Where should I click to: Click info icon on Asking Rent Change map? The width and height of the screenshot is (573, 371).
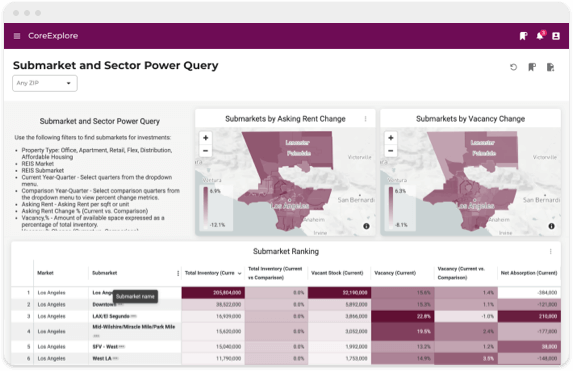(x=366, y=226)
